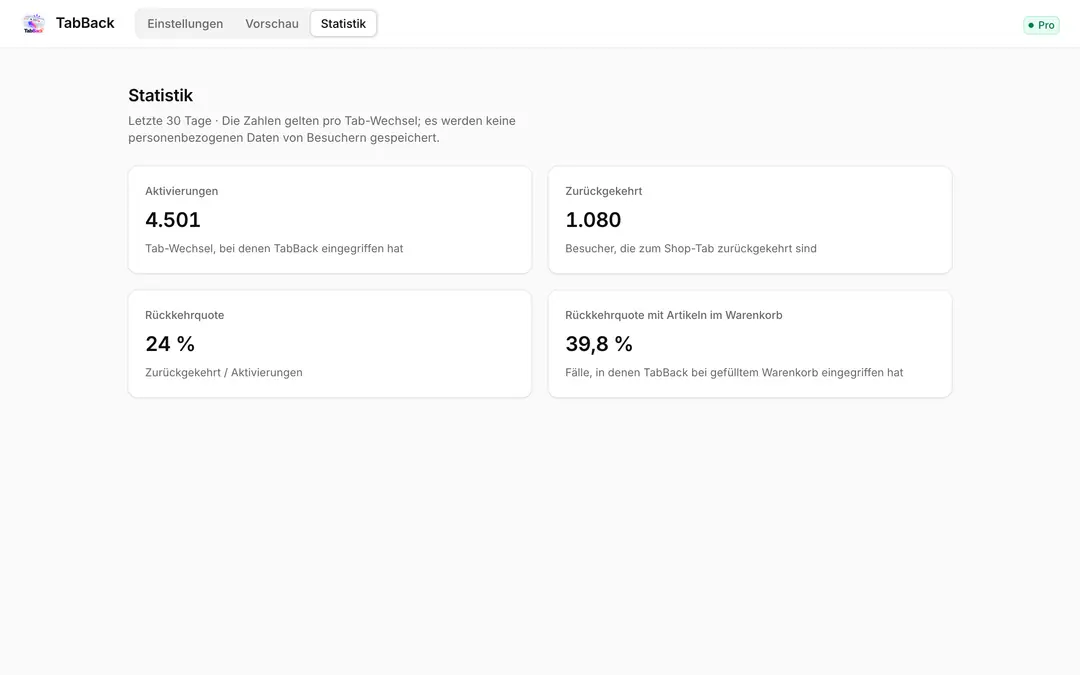Open the Einstellungen tab
Viewport: 1080px width, 675px height.
(185, 23)
